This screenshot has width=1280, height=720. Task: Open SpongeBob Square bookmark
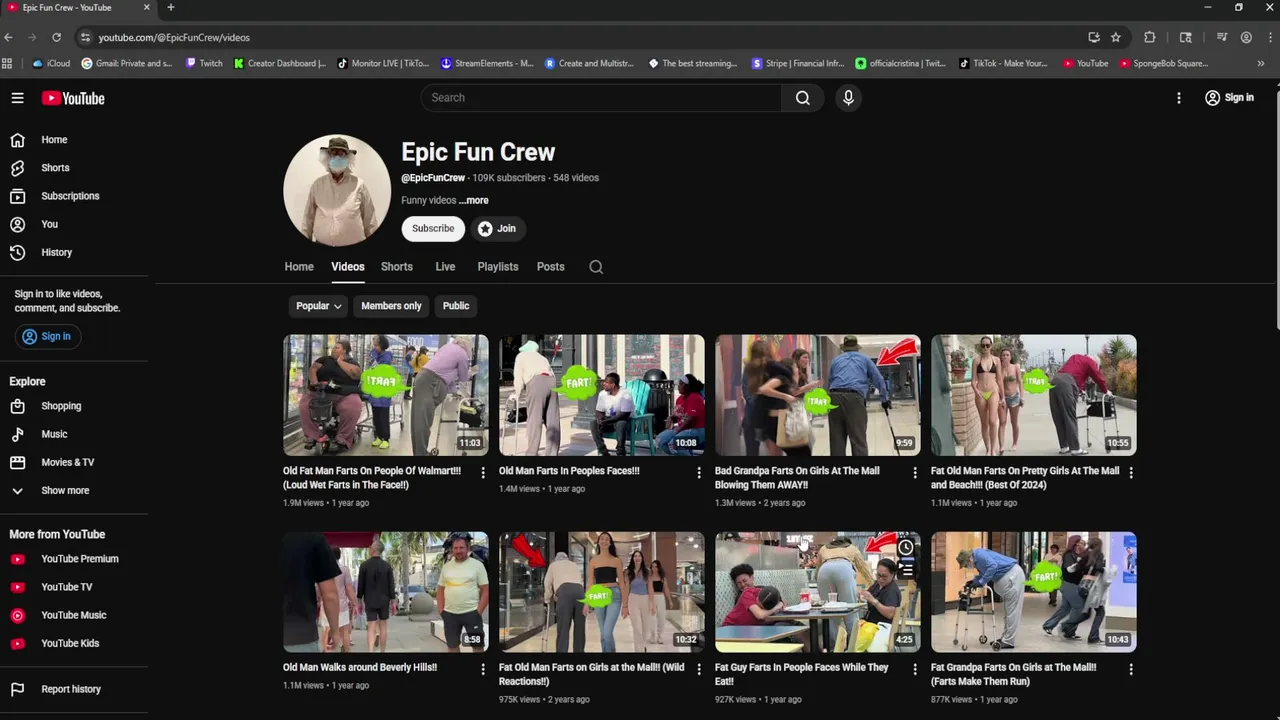click(1164, 63)
